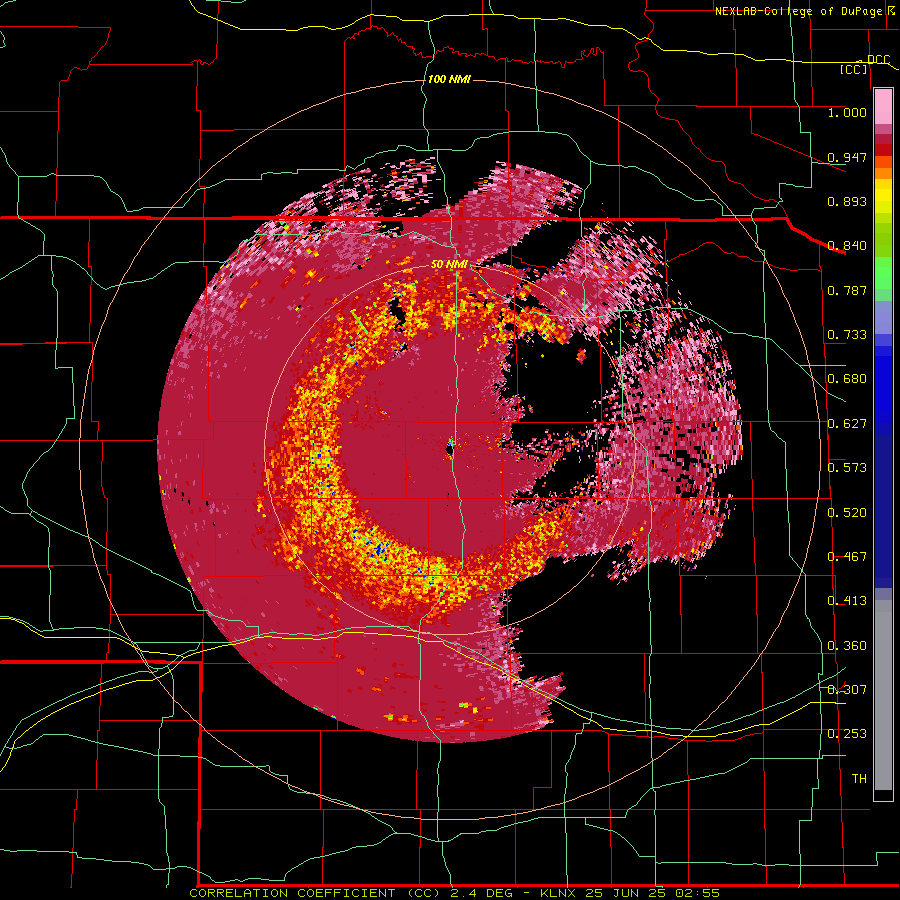
Task: Pick the orange color bar segment
Action: tap(883, 173)
